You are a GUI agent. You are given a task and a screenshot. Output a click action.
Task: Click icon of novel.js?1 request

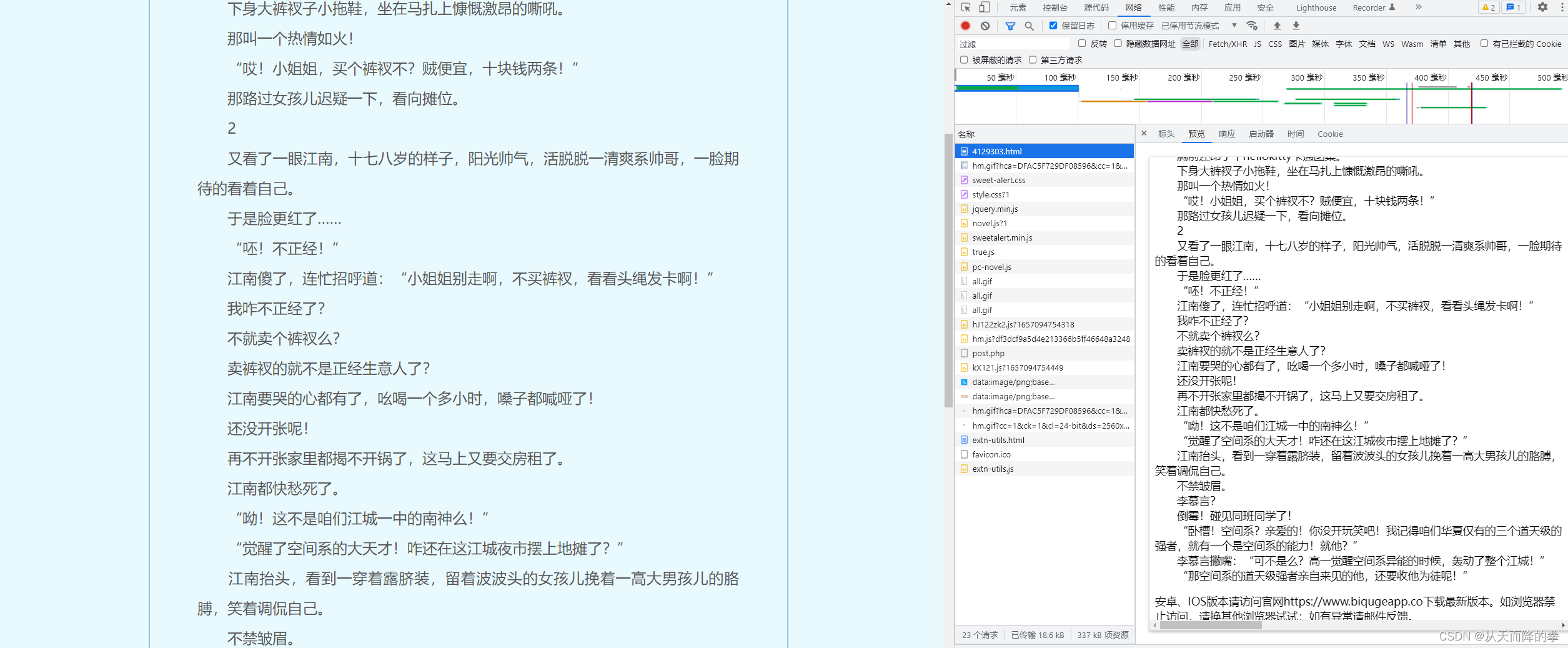pyautogui.click(x=964, y=223)
